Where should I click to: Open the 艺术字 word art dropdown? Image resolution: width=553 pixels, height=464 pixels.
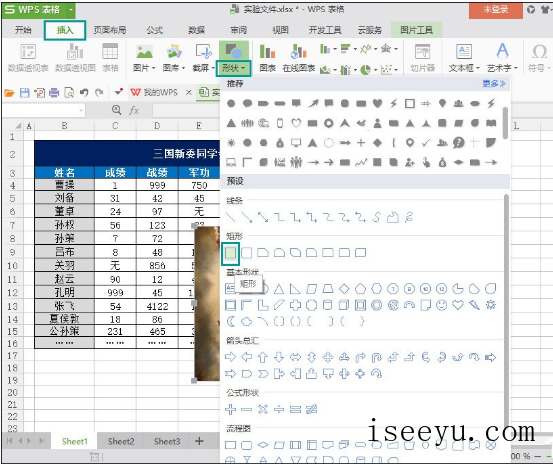point(516,68)
